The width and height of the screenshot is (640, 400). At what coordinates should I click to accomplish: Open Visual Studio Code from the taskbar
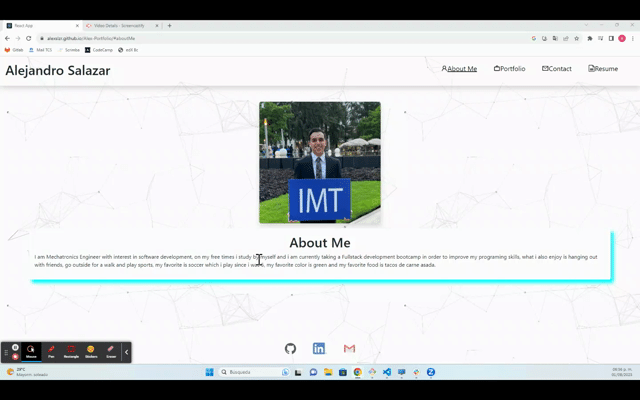[x=387, y=372]
